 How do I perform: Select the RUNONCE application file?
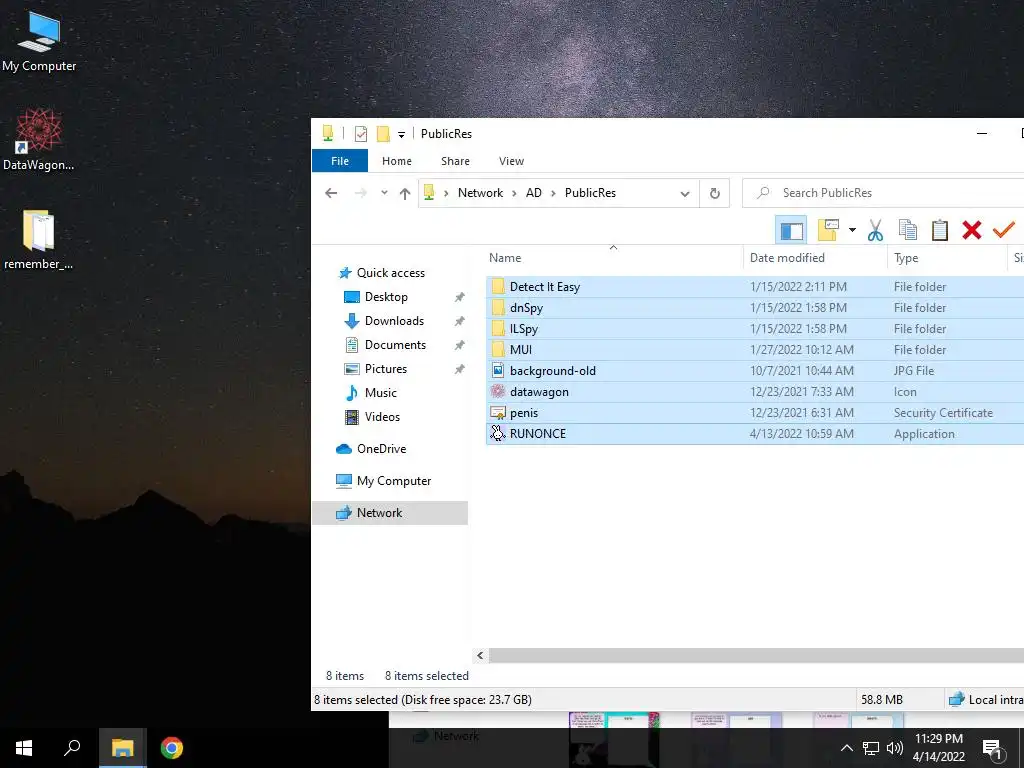tap(755, 434)
